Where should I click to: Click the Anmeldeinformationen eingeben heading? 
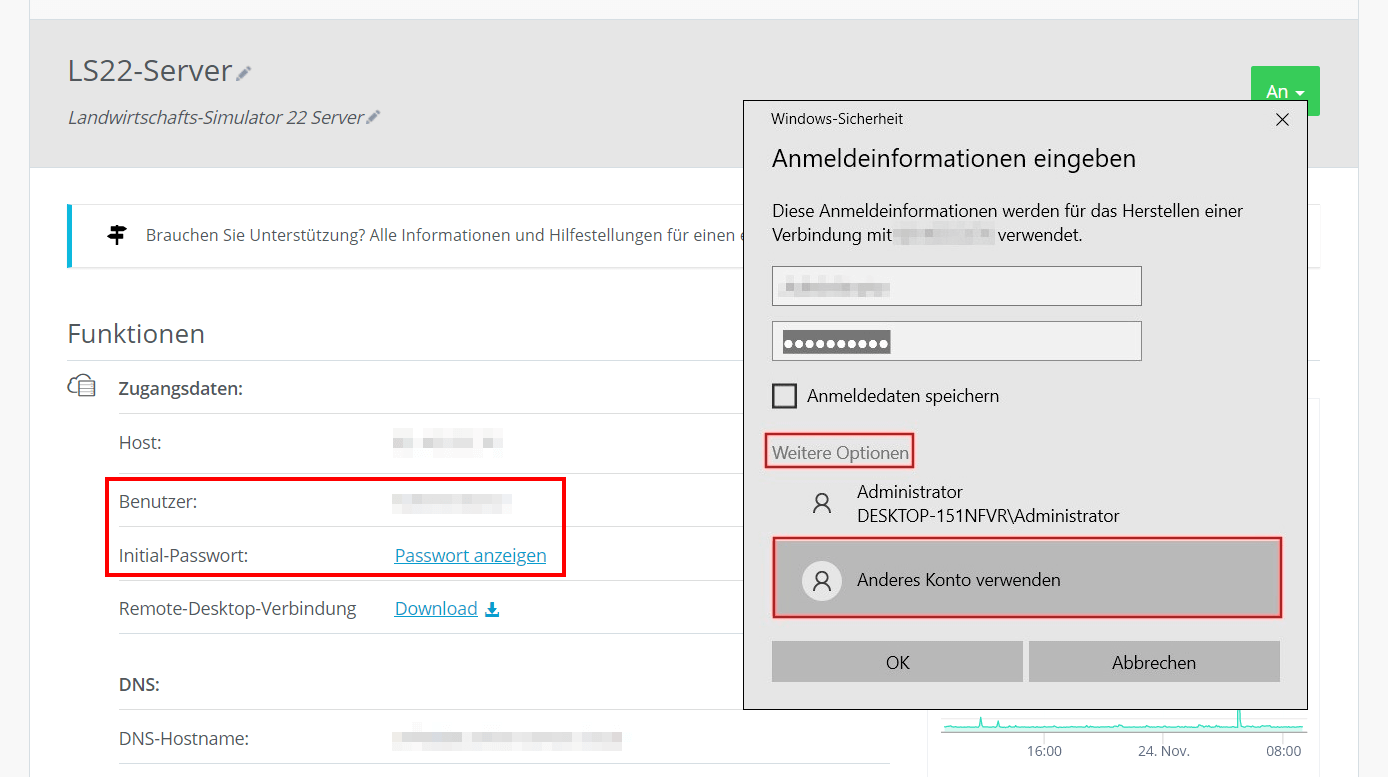click(954, 158)
